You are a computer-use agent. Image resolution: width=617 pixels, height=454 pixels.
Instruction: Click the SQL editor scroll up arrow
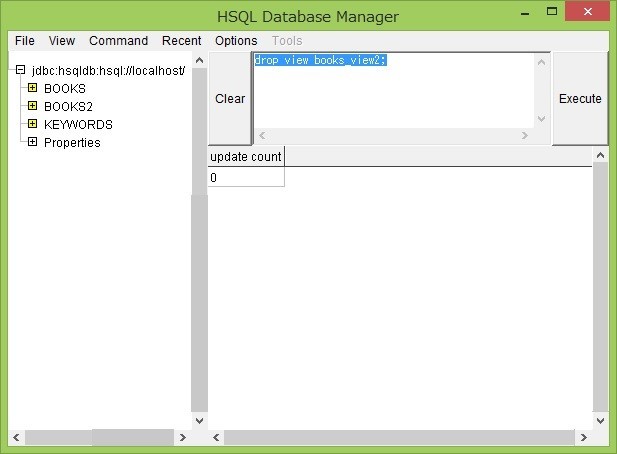541,62
